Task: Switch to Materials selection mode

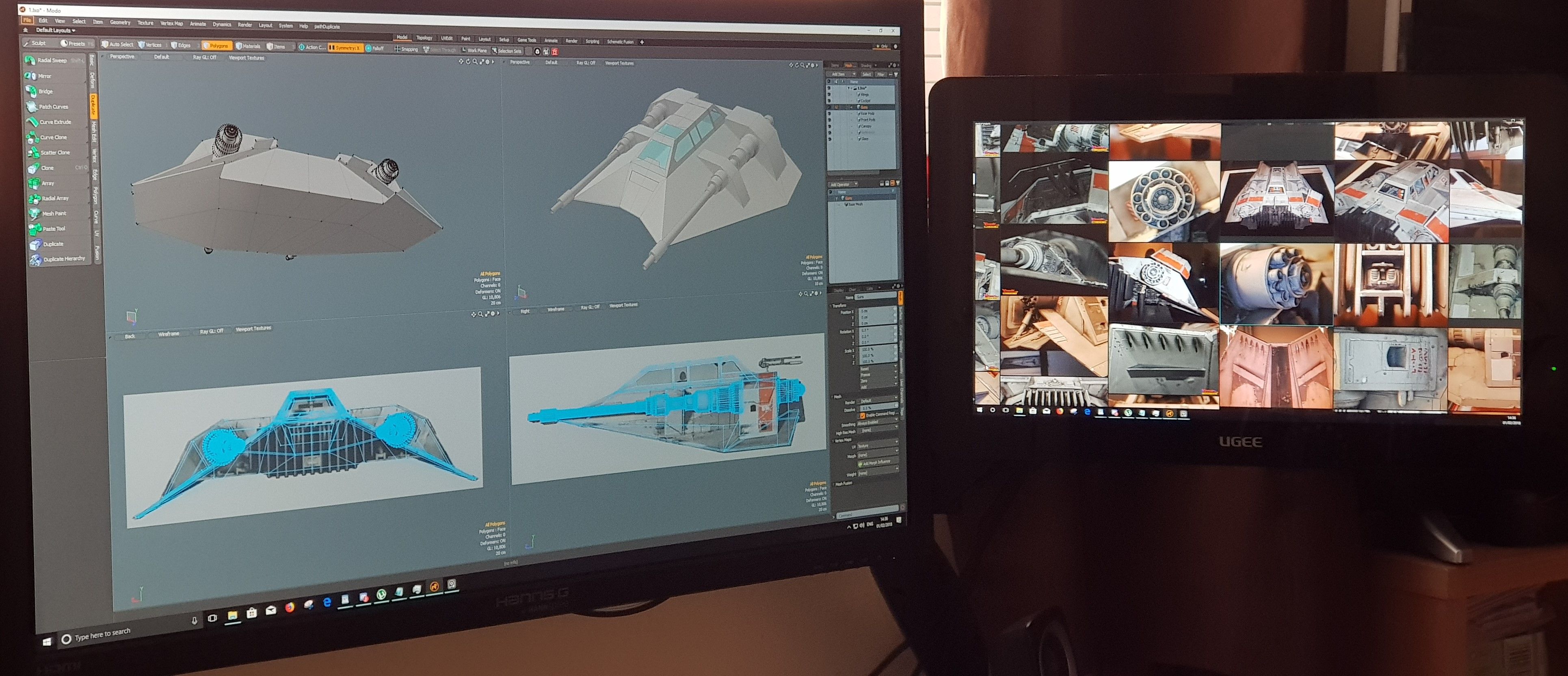Action: click(x=249, y=46)
